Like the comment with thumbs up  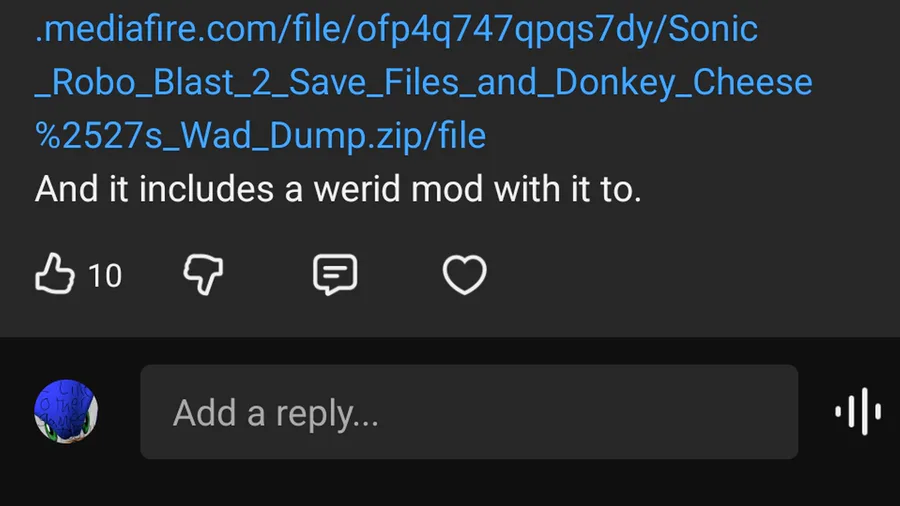(x=56, y=273)
